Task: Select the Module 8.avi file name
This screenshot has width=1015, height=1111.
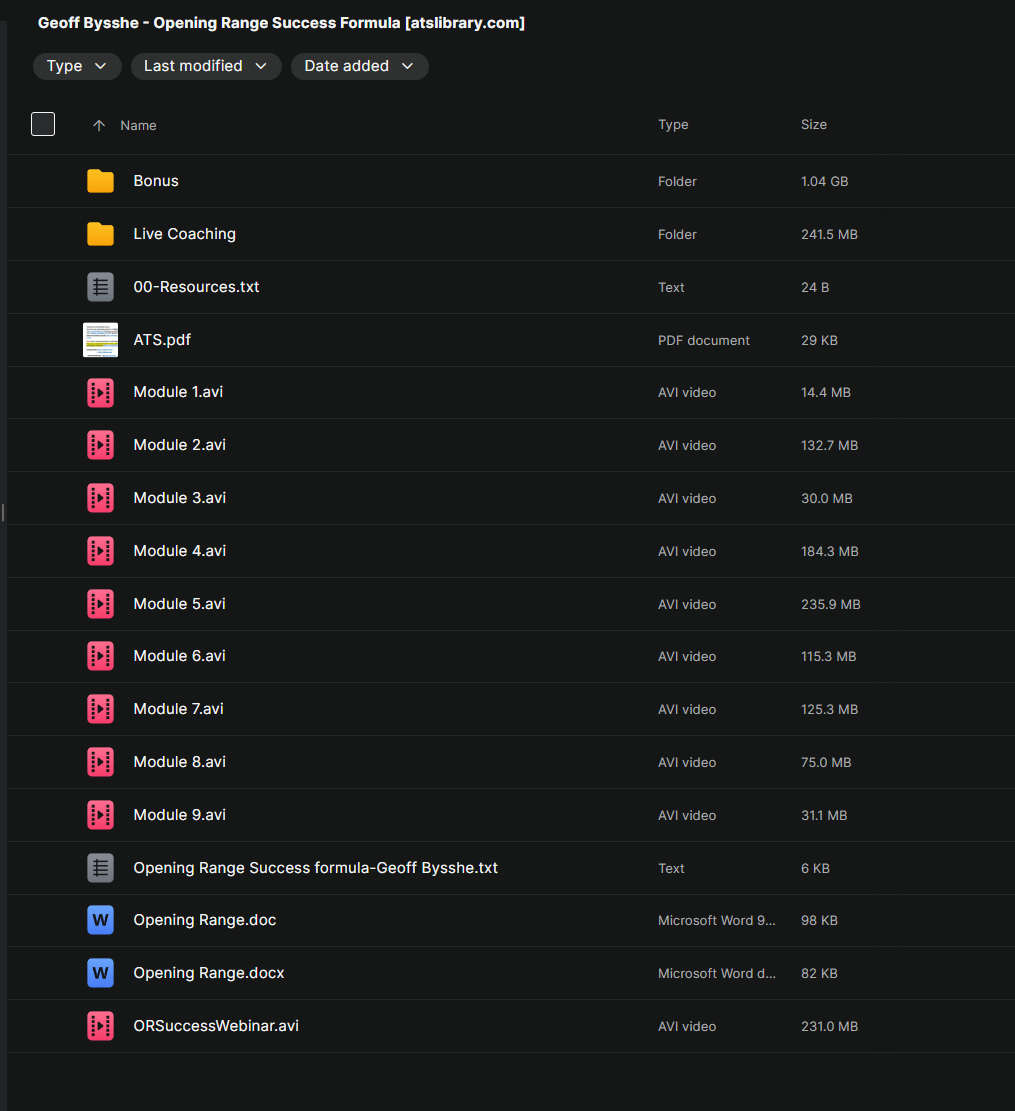Action: click(x=179, y=762)
